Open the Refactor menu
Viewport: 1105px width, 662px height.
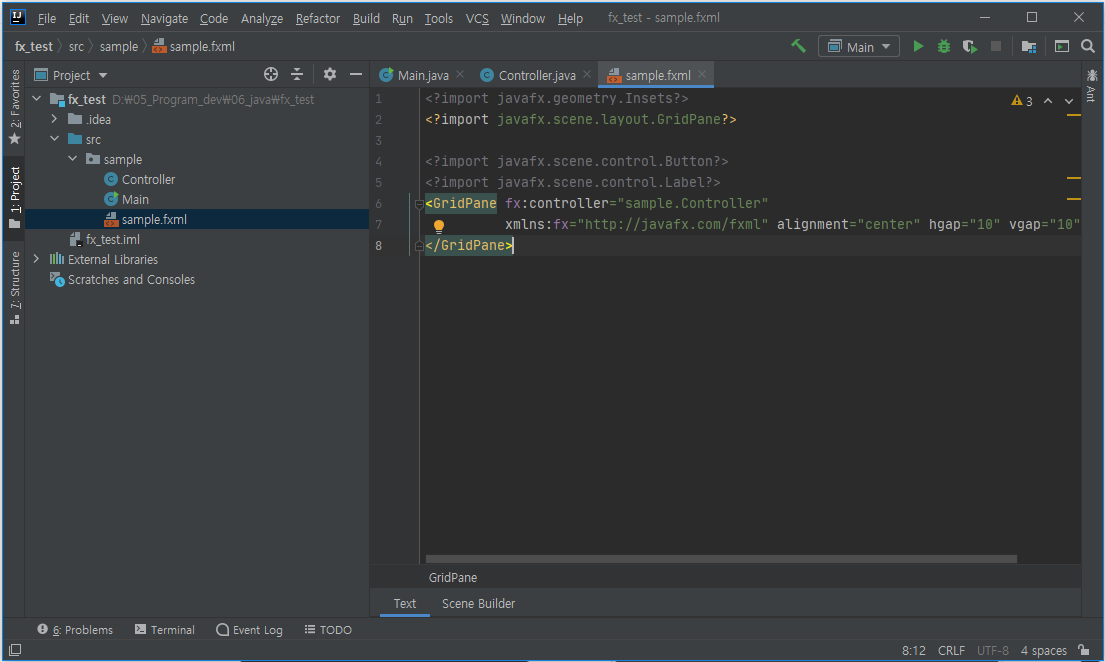click(318, 18)
